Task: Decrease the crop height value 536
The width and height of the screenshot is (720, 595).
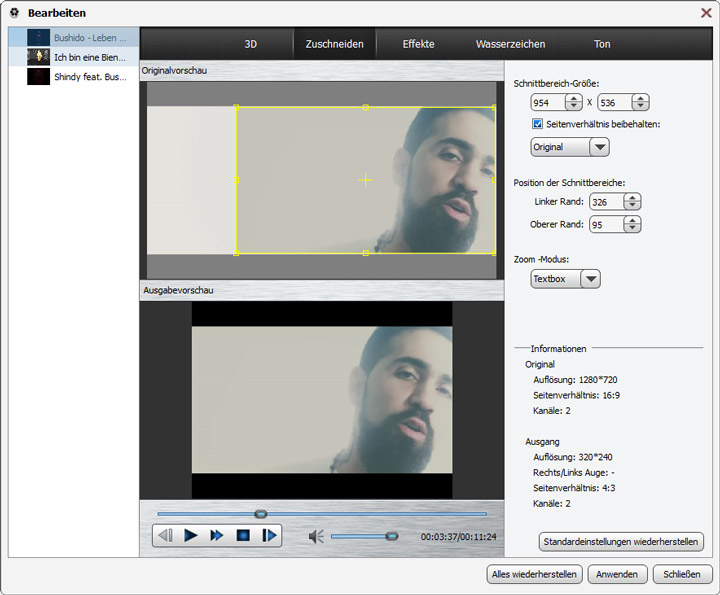Action: (x=640, y=107)
